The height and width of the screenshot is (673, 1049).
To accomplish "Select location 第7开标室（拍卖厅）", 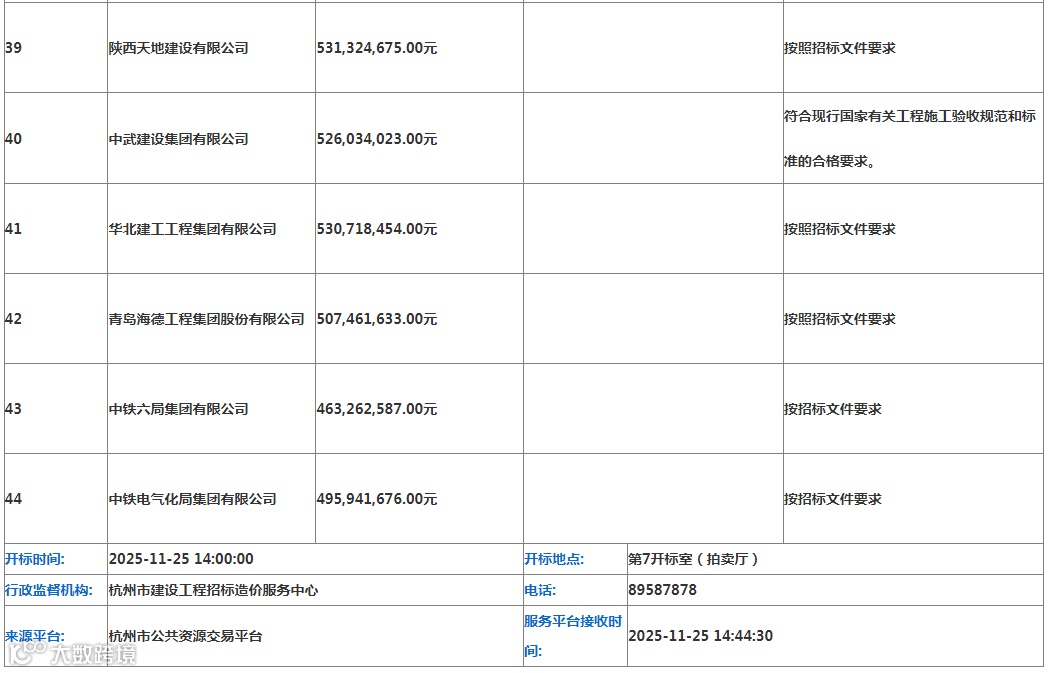I will point(694,559).
